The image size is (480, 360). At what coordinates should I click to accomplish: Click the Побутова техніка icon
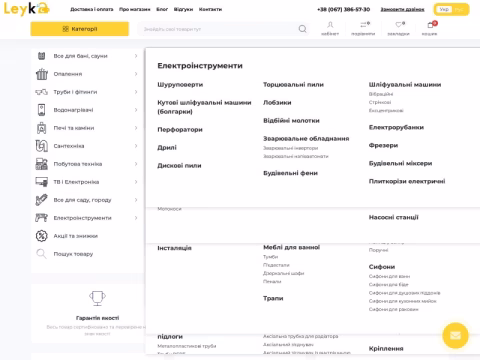coord(42,164)
